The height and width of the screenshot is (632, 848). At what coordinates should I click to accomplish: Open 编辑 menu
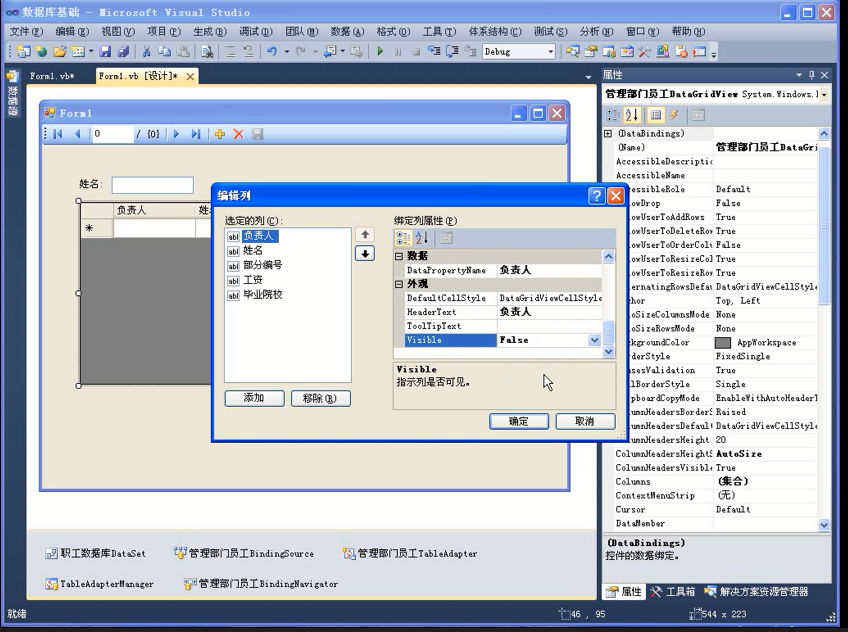pyautogui.click(x=72, y=32)
